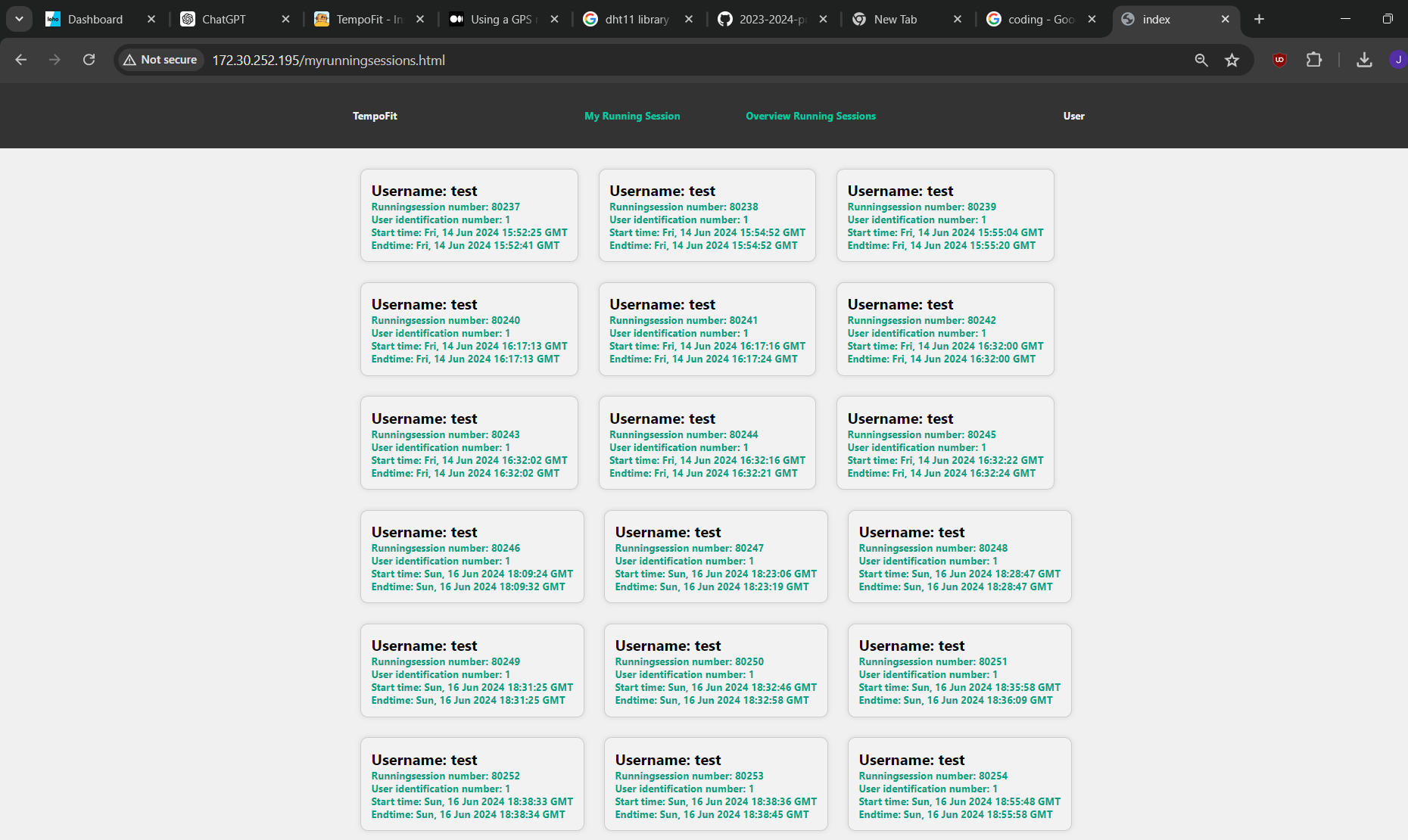Close the Using a GPS tab
This screenshot has height=840, width=1408.
554,19
